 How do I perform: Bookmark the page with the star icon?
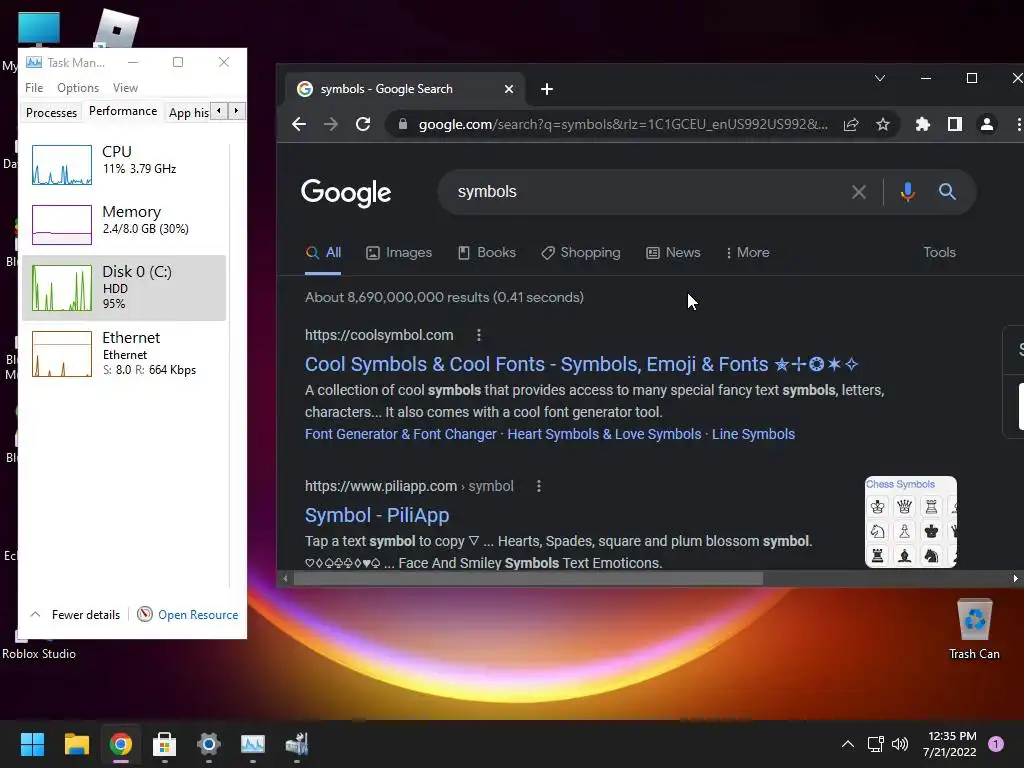883,124
